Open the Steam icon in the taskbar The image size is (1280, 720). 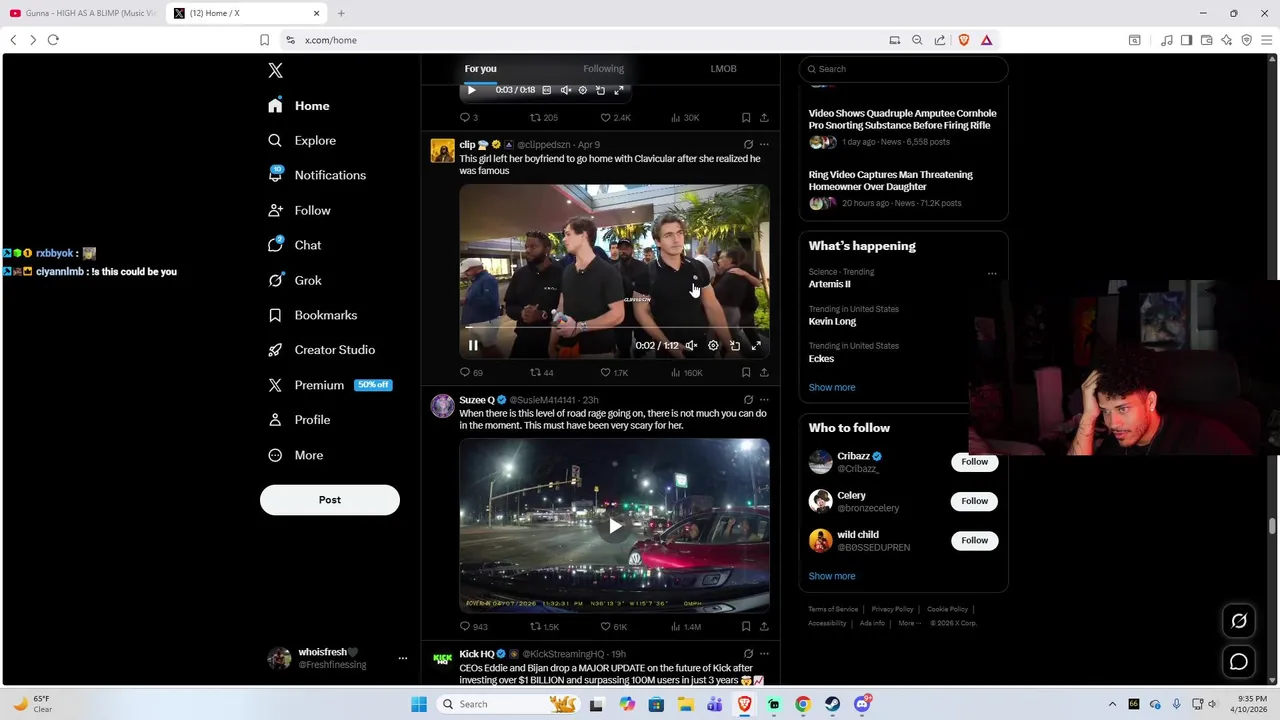tap(832, 704)
